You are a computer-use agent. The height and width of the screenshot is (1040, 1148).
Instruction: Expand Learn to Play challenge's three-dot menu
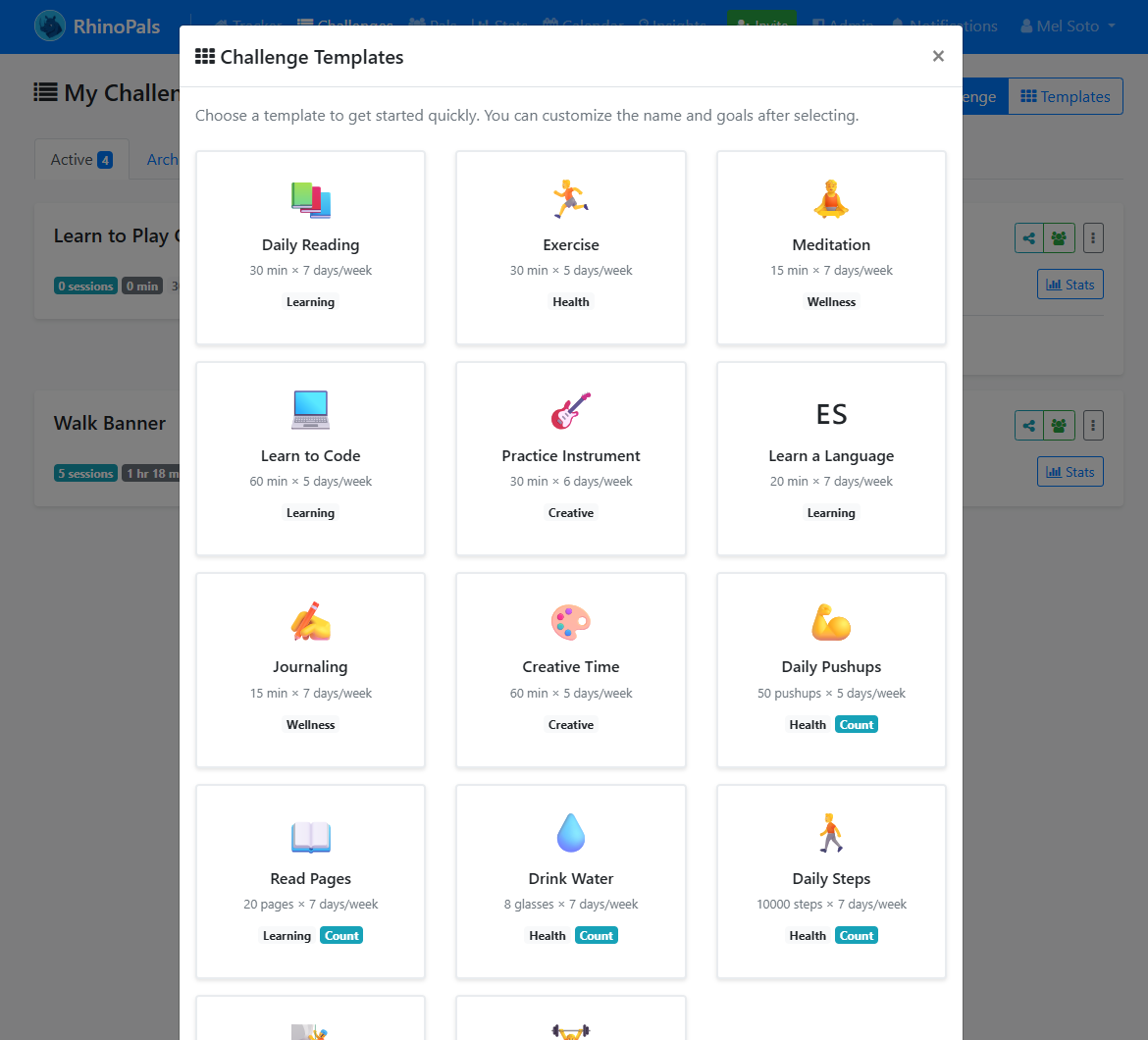[1094, 237]
